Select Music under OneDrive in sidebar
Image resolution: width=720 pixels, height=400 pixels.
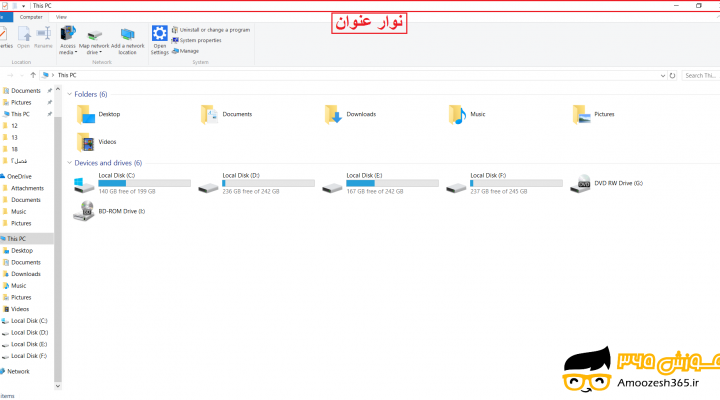(18, 212)
